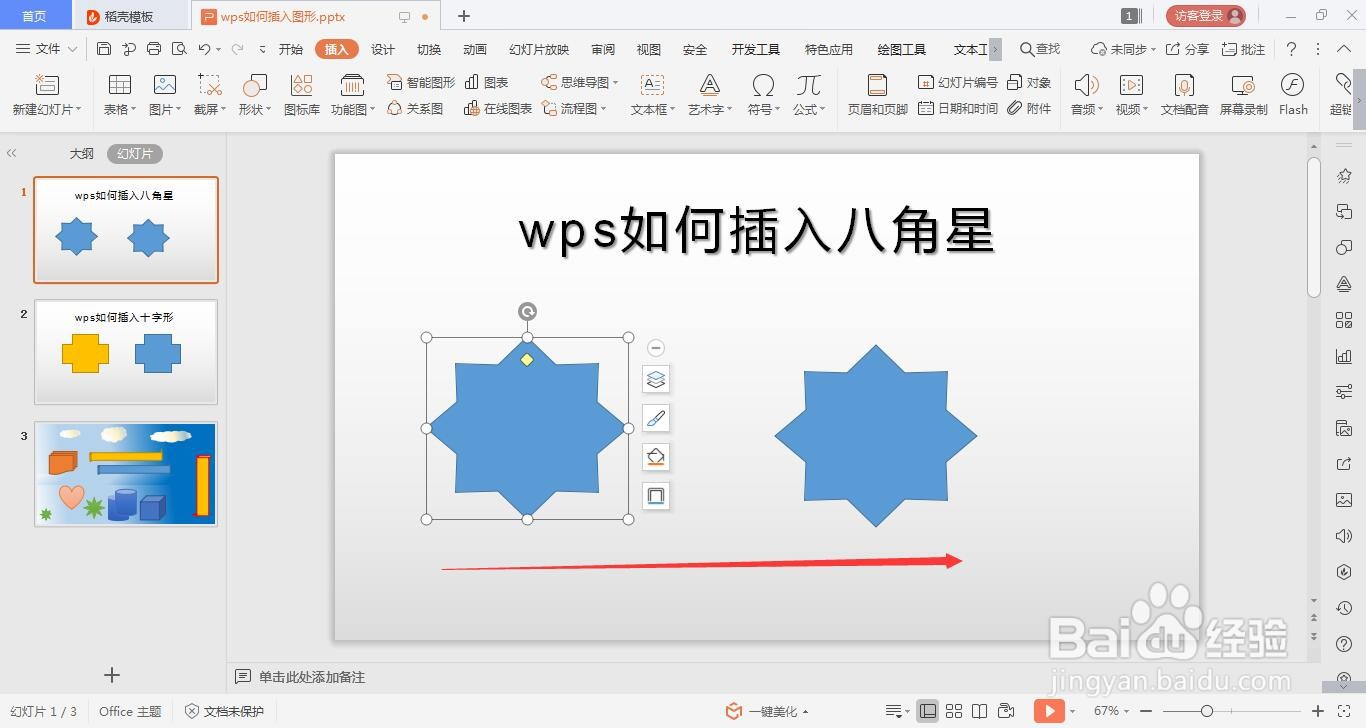The image size is (1366, 728).
Task: Click the 符号 symbol icon
Action: click(763, 85)
